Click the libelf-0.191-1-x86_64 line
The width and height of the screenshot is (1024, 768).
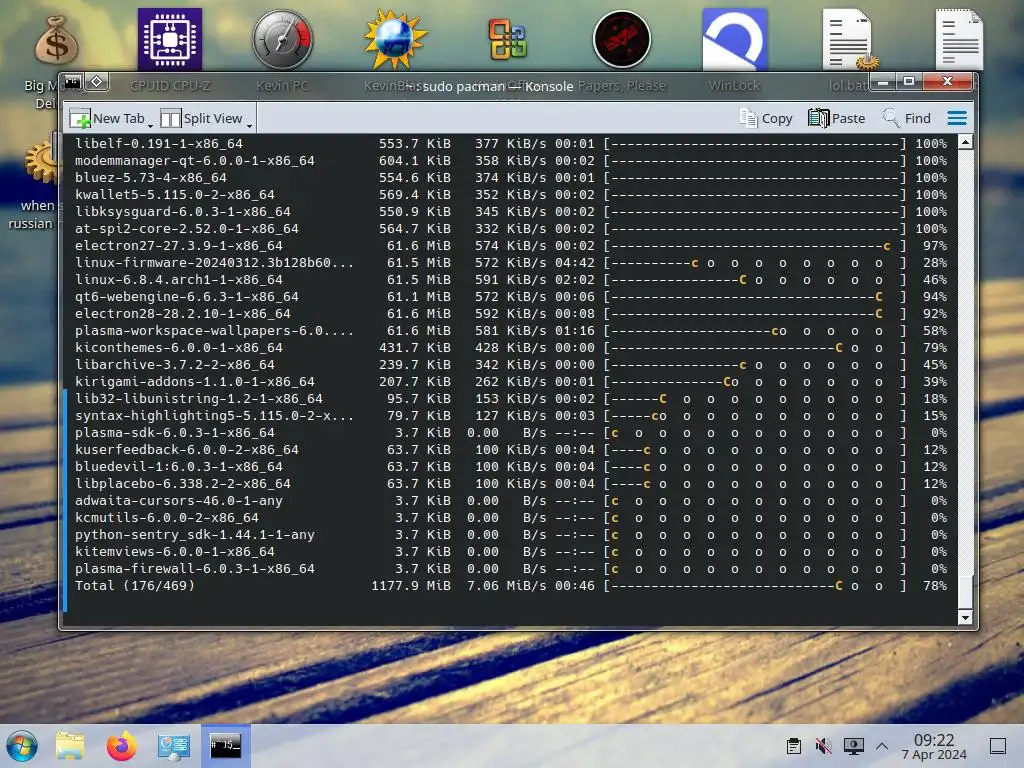[x=511, y=144]
